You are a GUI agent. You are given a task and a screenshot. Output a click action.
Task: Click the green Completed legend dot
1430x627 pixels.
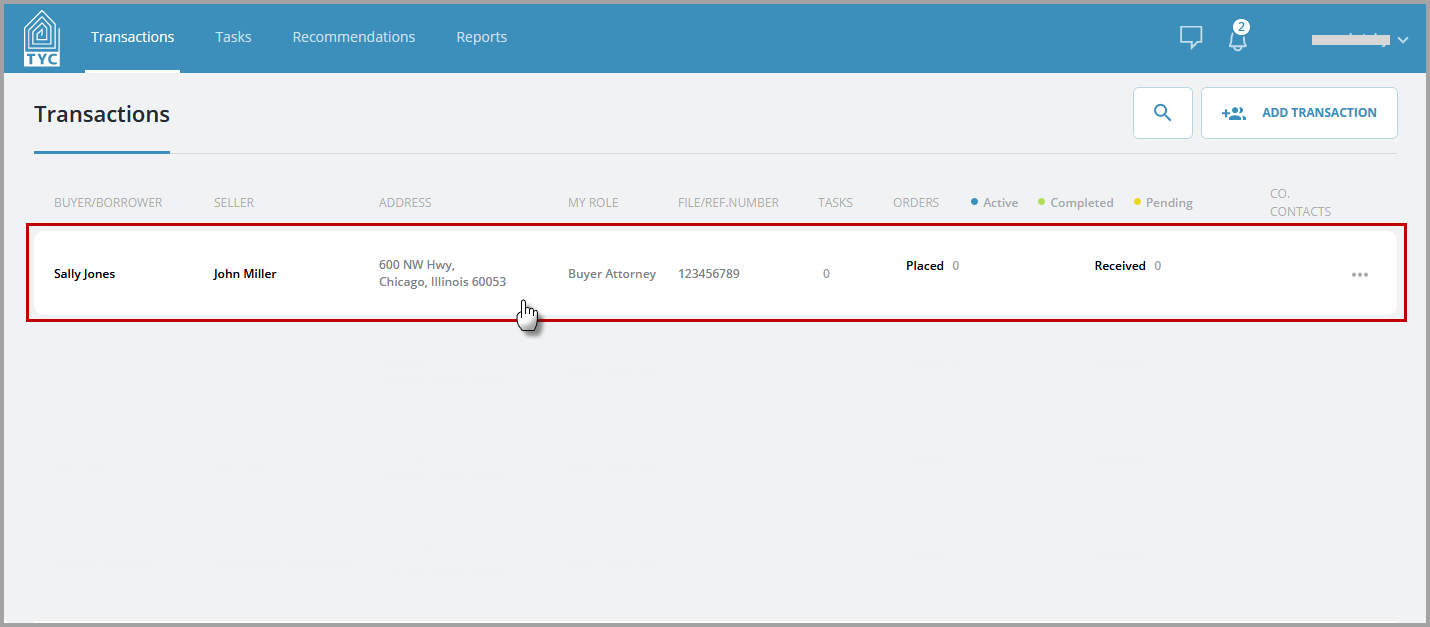[x=1041, y=202]
